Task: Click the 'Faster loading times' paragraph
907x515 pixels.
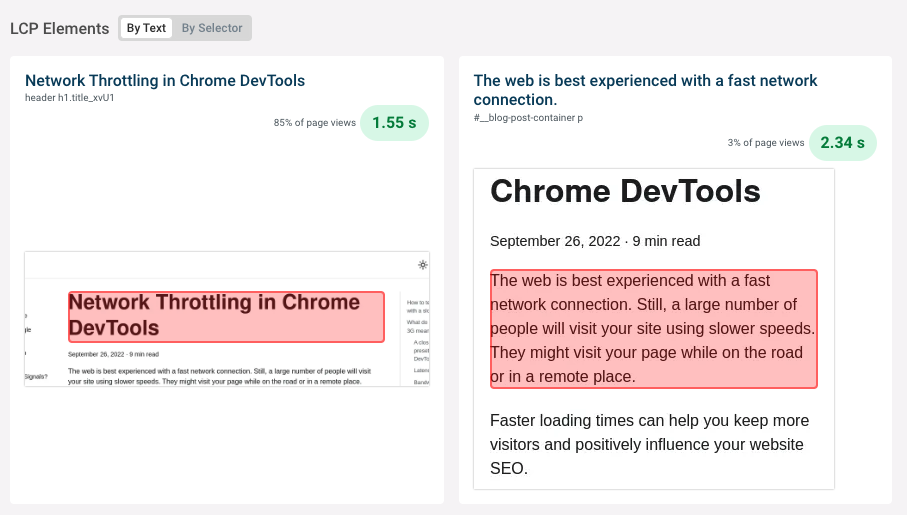Action: [x=650, y=444]
